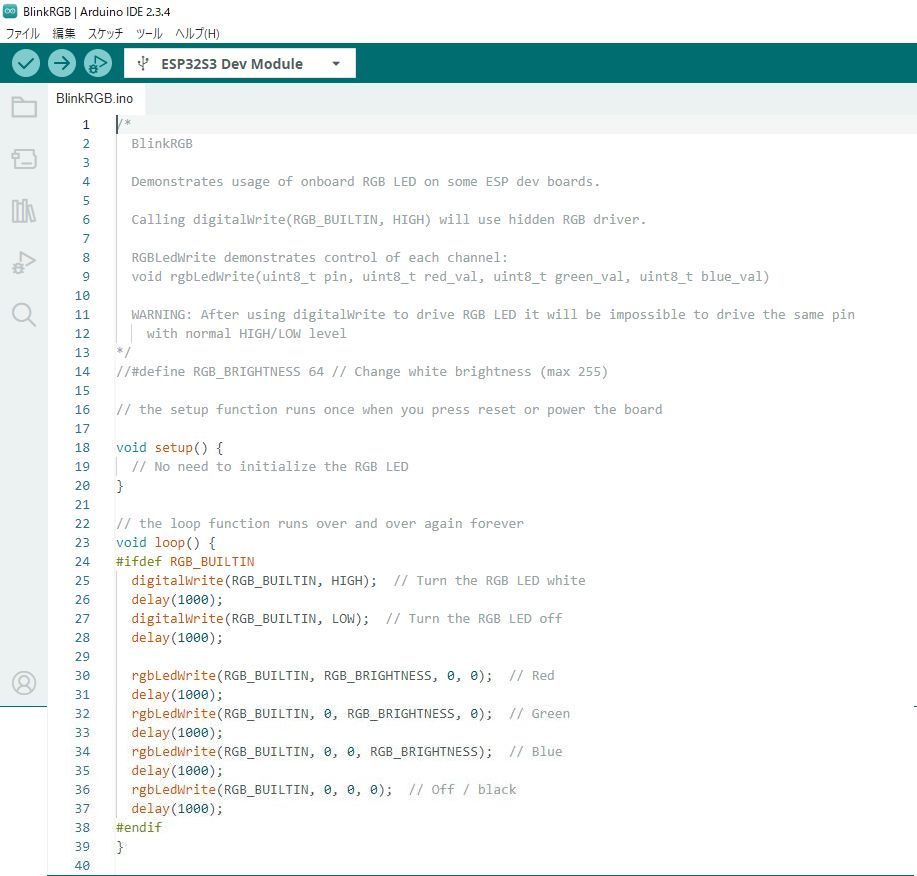Open the Boards Manager sidebar icon
This screenshot has width=917, height=876.
pyautogui.click(x=24, y=159)
